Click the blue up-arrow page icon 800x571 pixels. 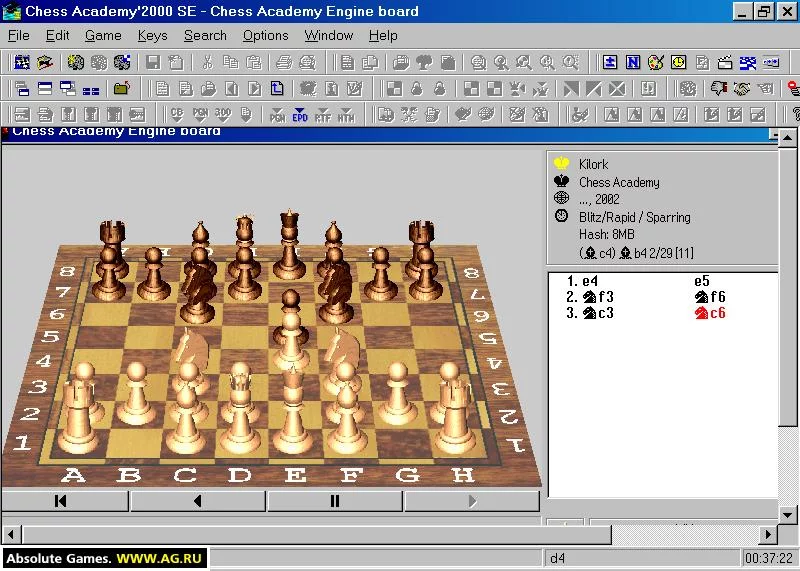pos(277,89)
